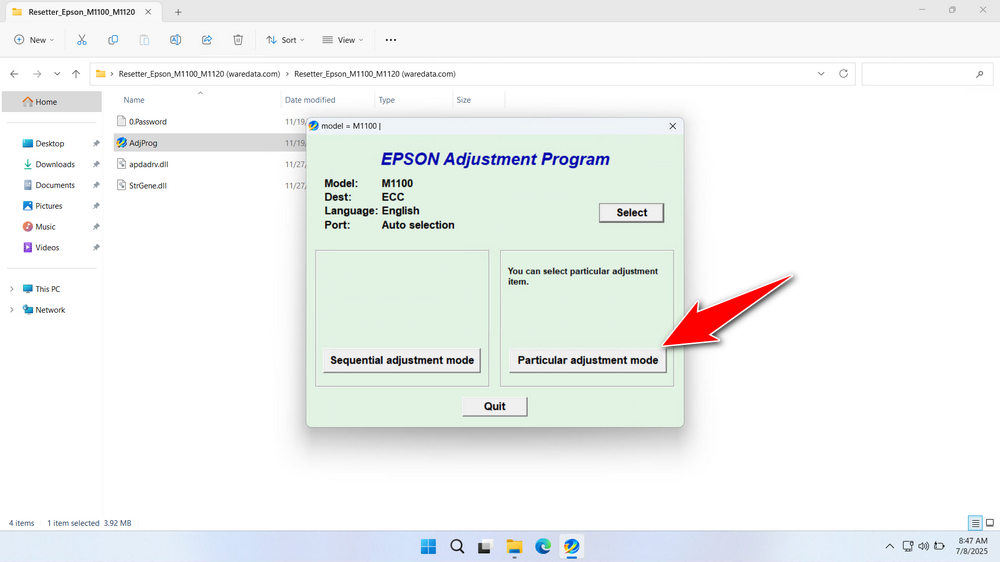Open Videos in navigation pane
The width and height of the screenshot is (1000, 562).
click(x=47, y=248)
